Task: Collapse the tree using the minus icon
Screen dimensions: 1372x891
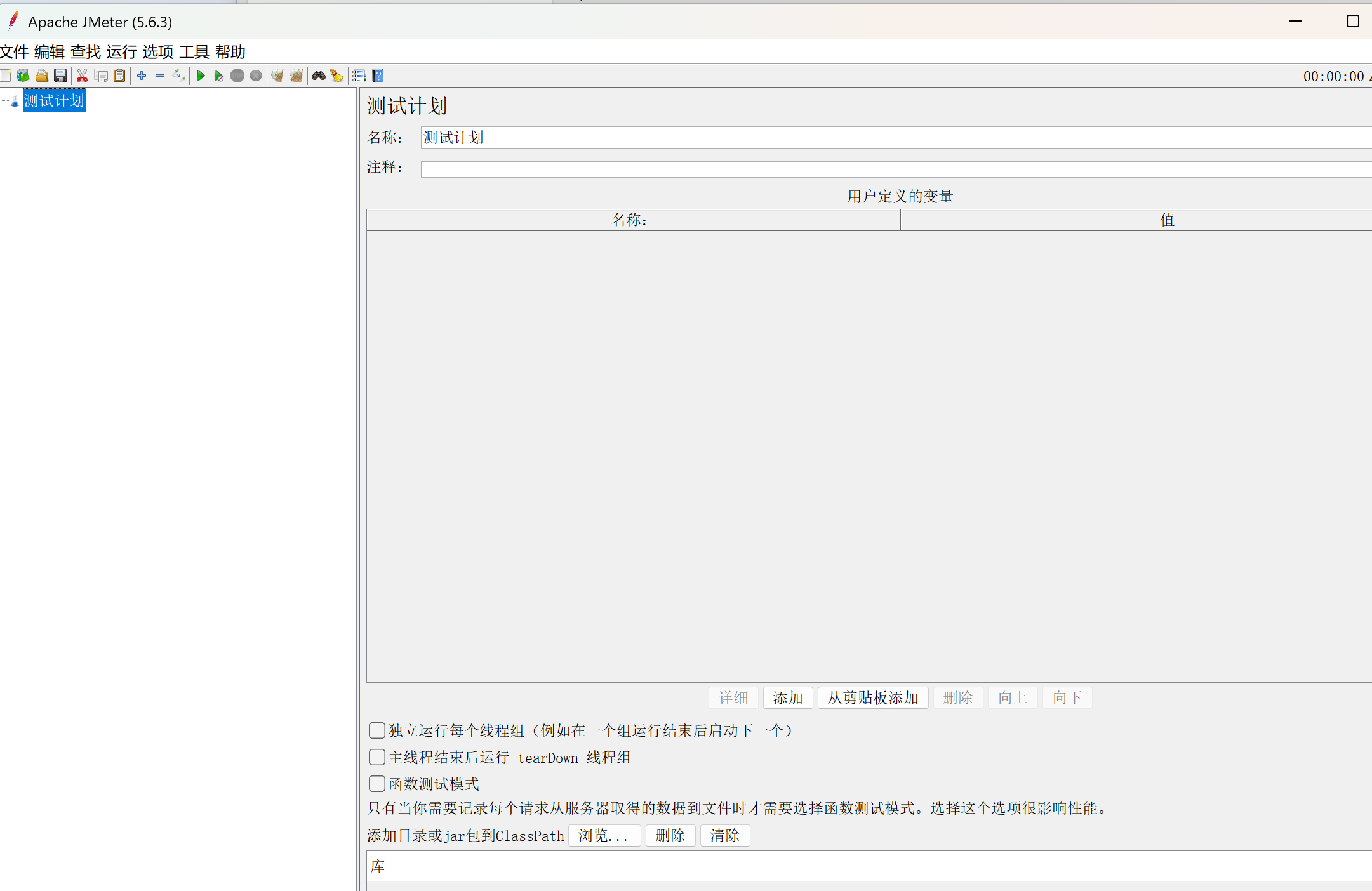Action: (x=159, y=76)
